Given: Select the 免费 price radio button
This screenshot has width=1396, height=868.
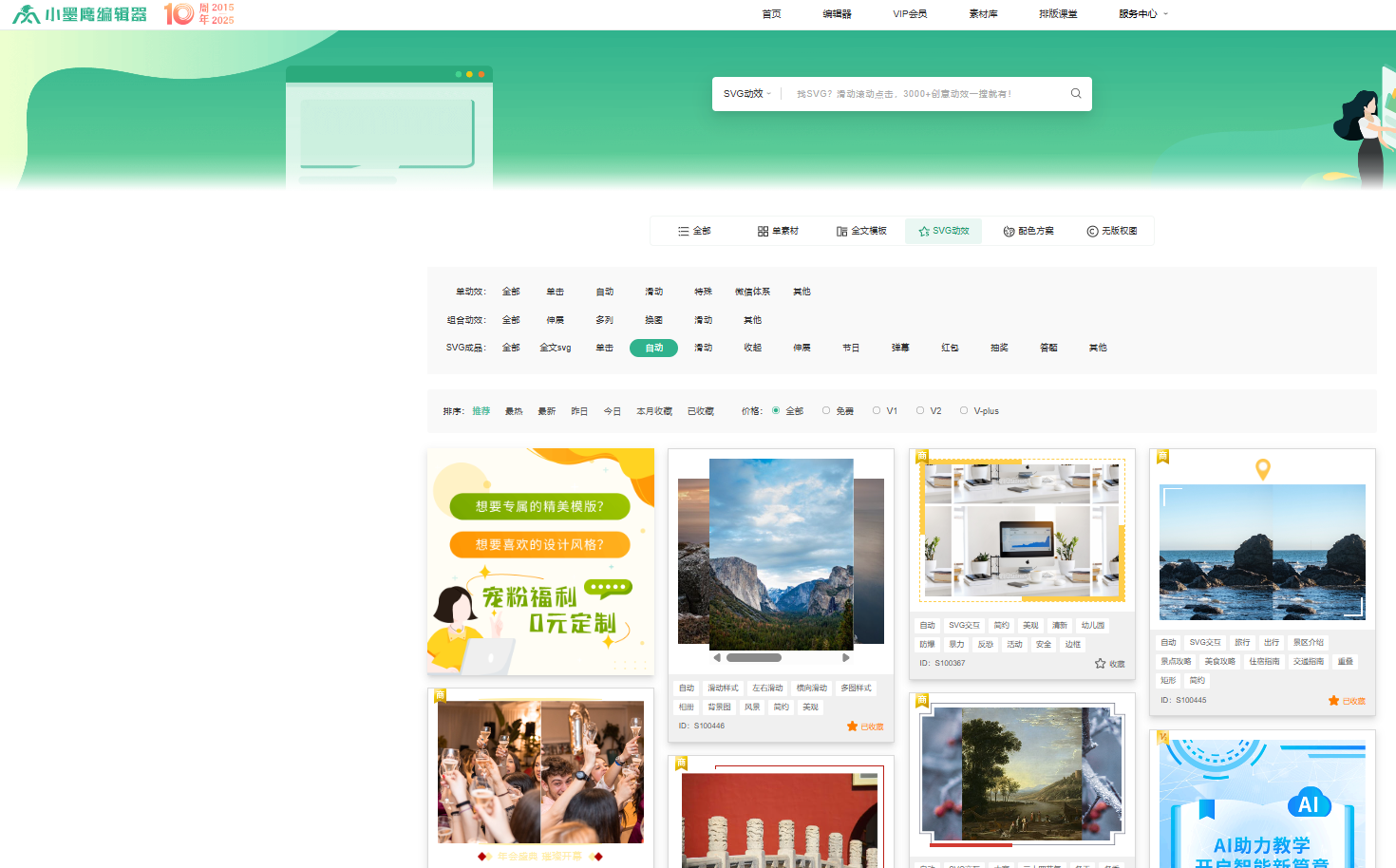Looking at the screenshot, I should coord(826,411).
